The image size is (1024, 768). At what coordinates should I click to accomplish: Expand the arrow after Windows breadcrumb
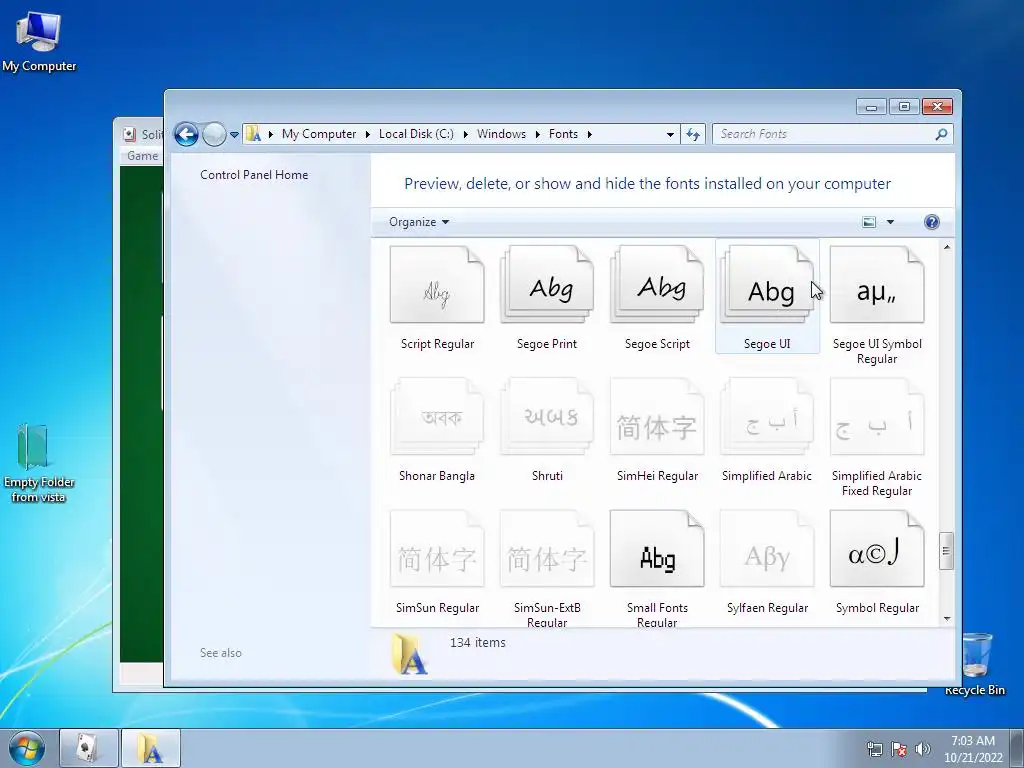(x=537, y=135)
